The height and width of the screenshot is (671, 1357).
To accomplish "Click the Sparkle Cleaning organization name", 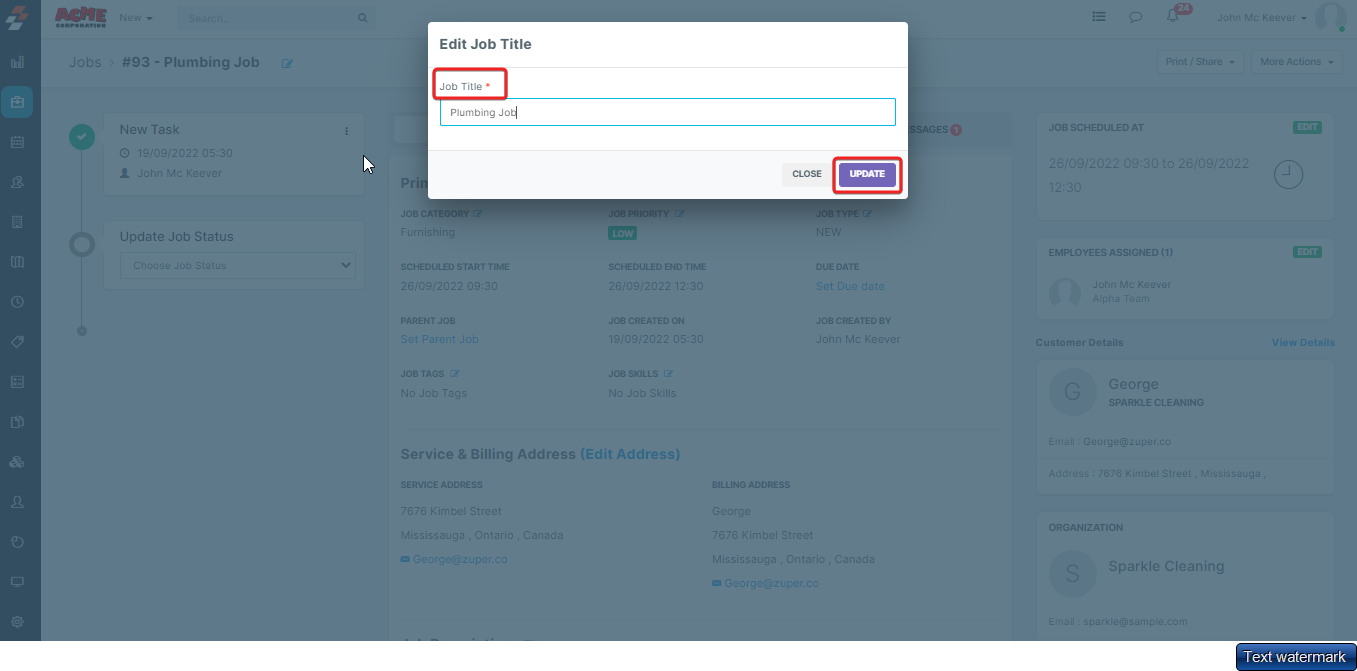I will pos(1166,566).
